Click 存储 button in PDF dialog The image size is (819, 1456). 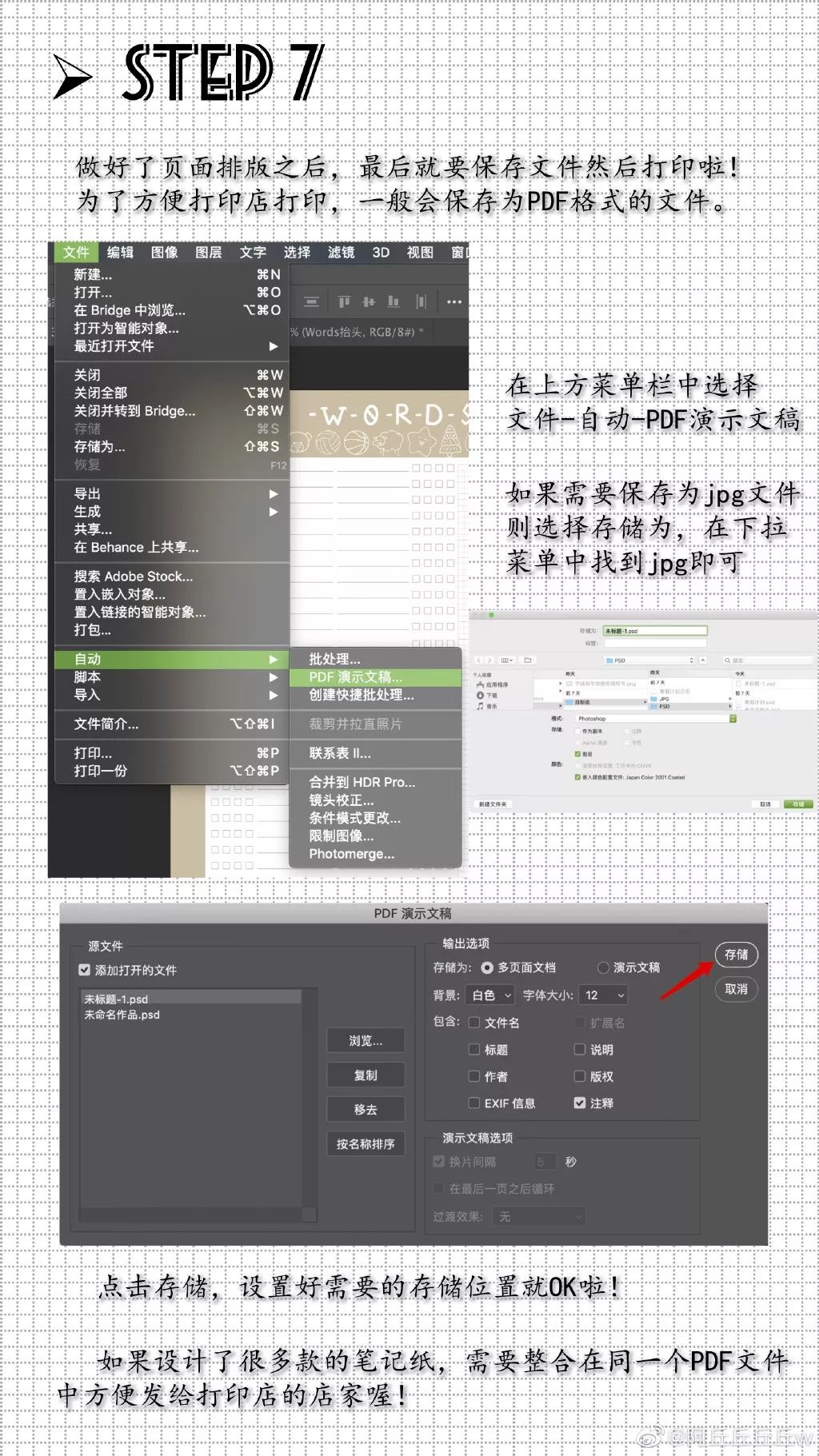coord(736,954)
